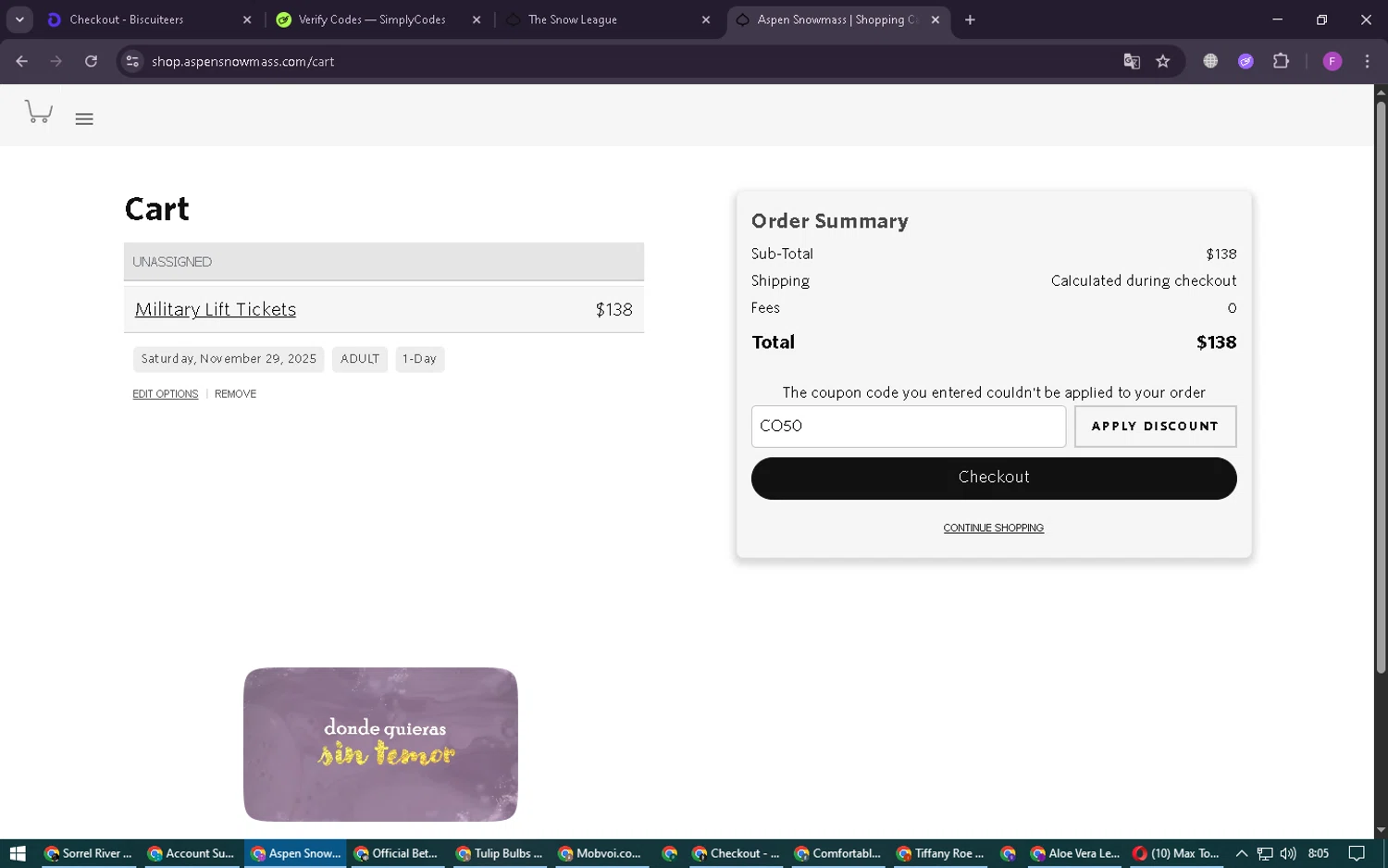Open the Extensions puzzle icon
The width and height of the screenshot is (1388, 868).
pyautogui.click(x=1281, y=61)
